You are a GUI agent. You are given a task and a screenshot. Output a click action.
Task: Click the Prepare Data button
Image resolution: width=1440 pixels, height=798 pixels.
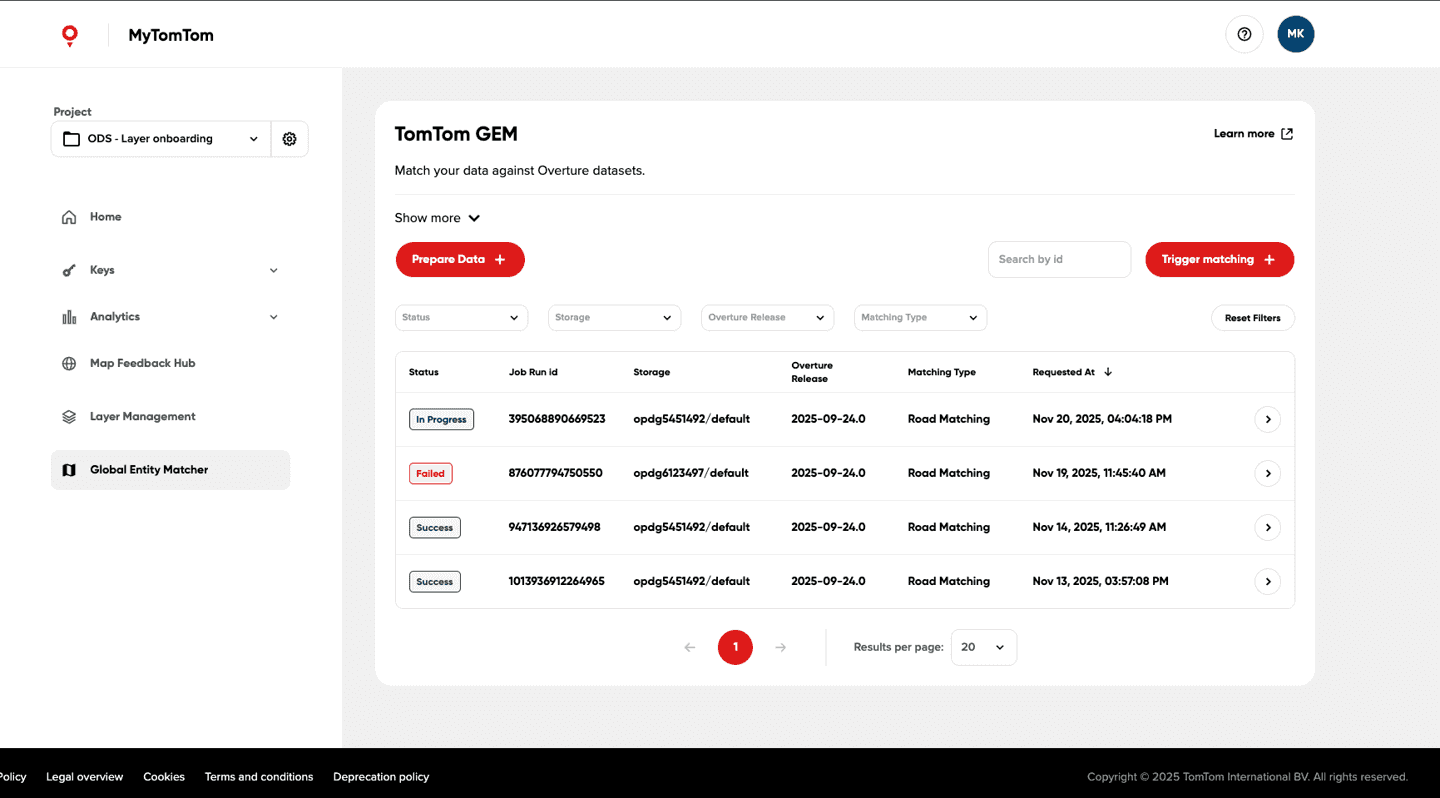pos(460,259)
